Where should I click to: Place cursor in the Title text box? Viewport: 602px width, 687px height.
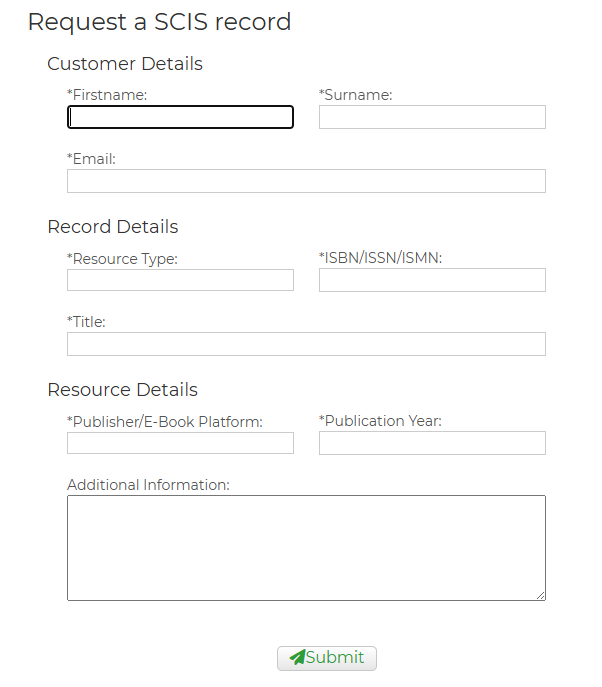(x=306, y=344)
